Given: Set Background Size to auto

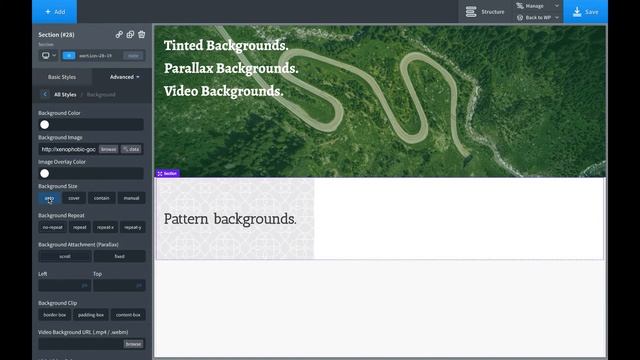Looking at the screenshot, I should click(49, 198).
